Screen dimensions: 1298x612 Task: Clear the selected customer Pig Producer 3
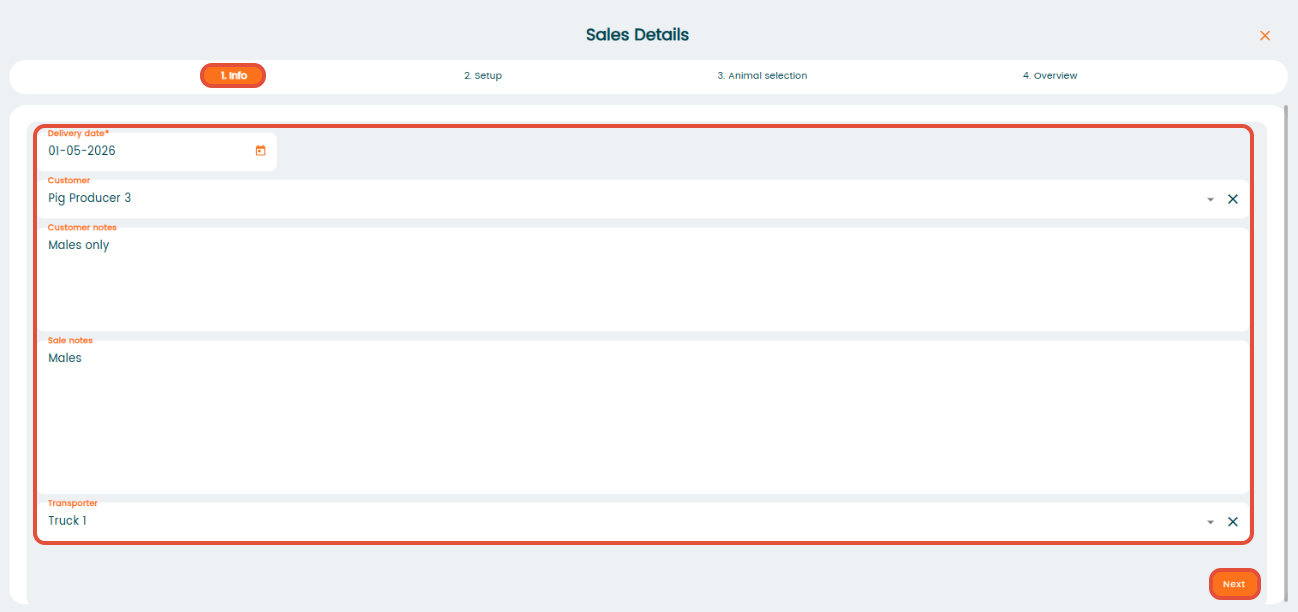[1233, 199]
